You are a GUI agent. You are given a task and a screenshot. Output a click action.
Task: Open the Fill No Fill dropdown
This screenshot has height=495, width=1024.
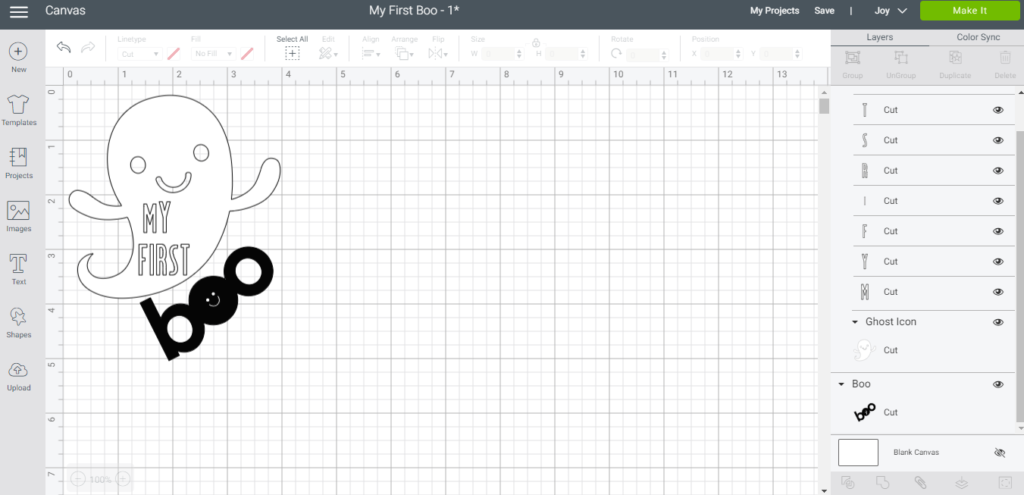pyautogui.click(x=213, y=54)
